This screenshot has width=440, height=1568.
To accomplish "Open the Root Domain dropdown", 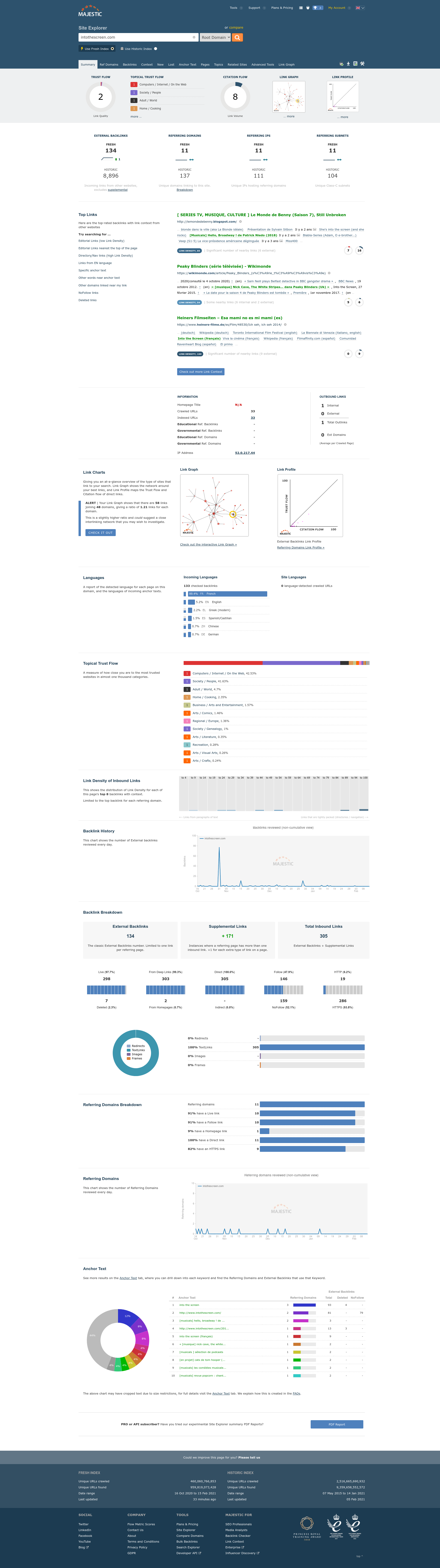I will pos(215,37).
